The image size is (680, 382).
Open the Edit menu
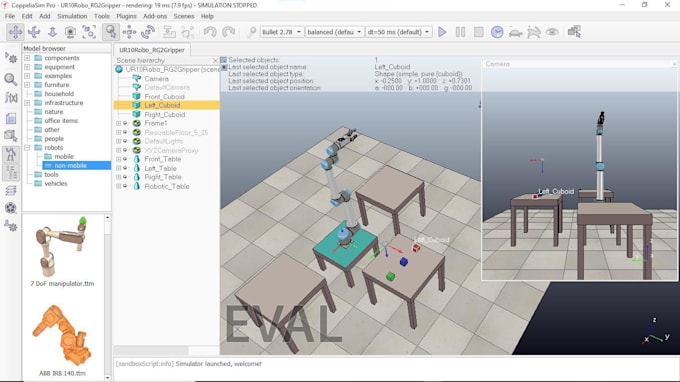point(27,16)
